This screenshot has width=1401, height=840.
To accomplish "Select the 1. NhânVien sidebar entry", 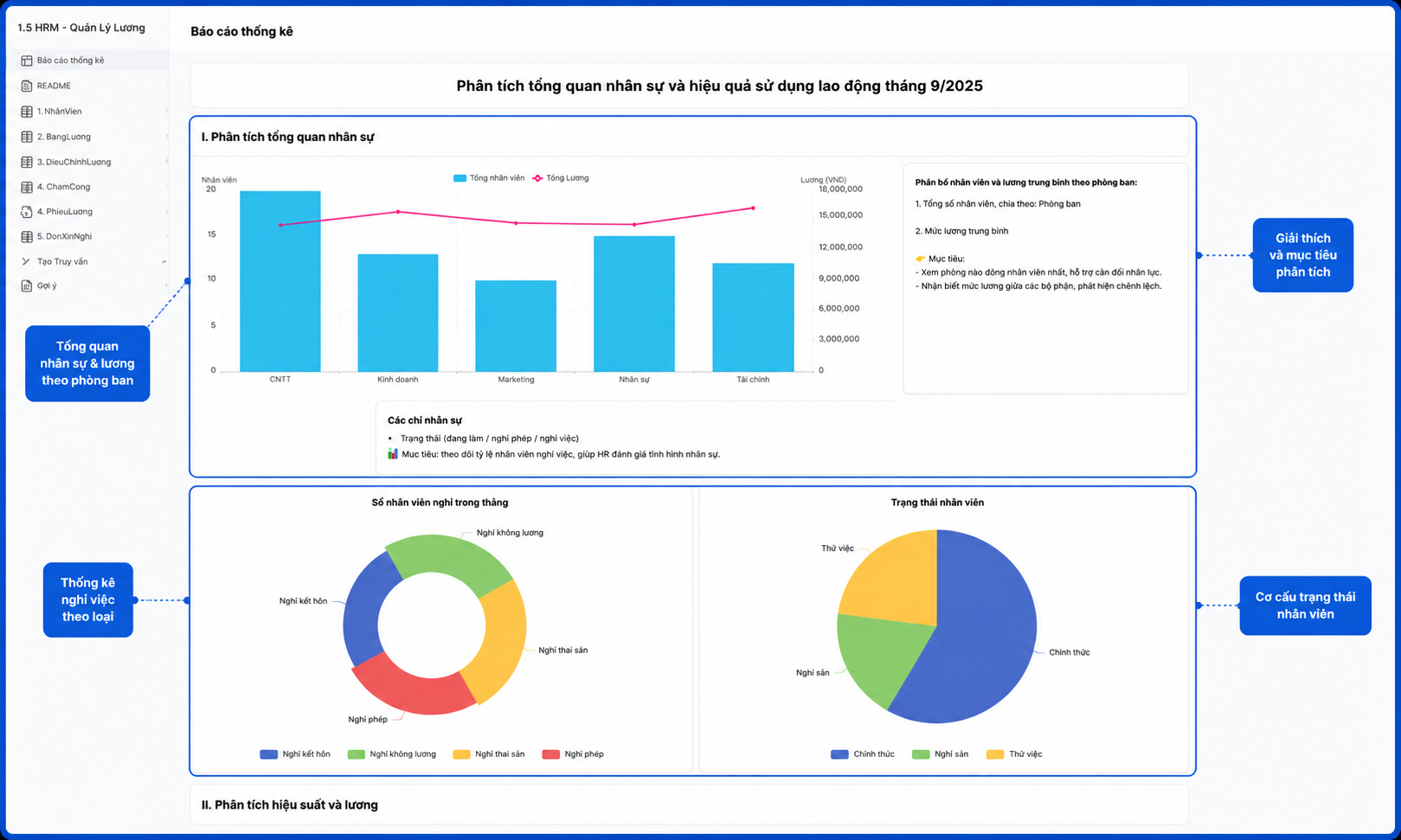I will [x=92, y=112].
